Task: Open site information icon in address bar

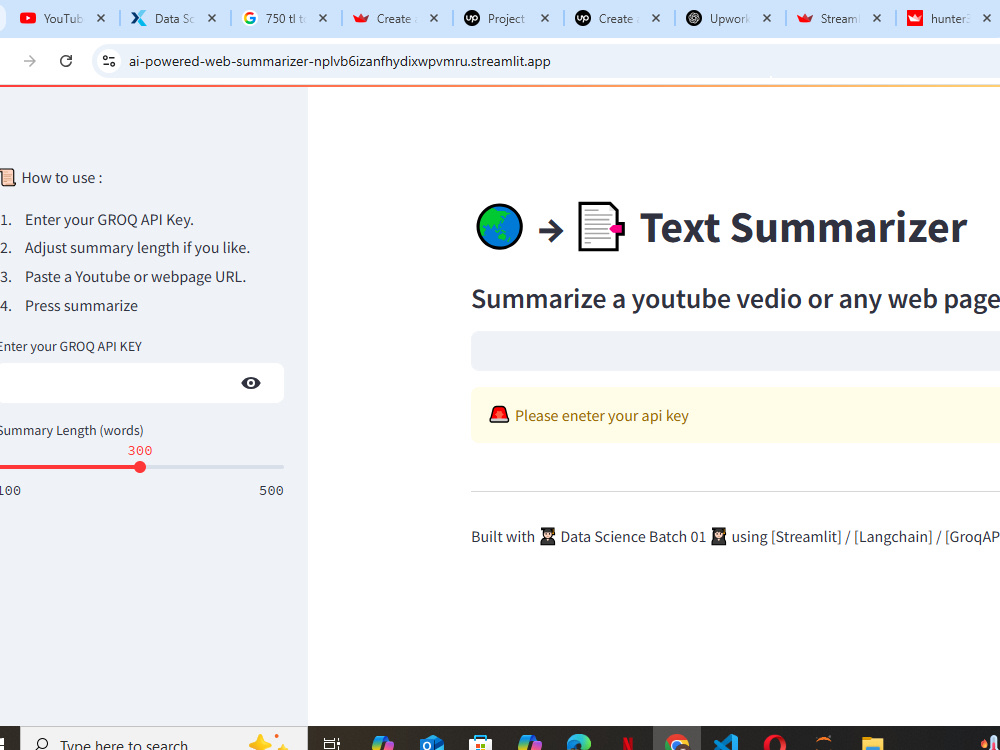Action: (109, 61)
